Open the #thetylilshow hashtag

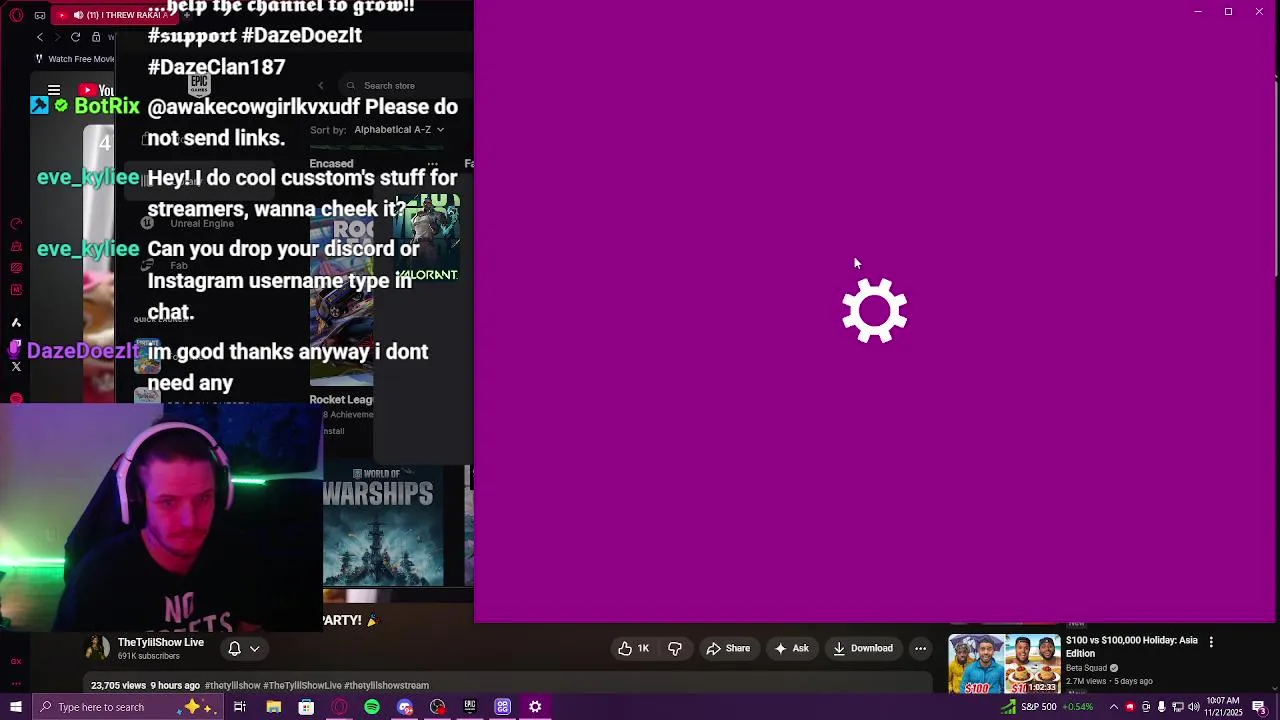(x=233, y=685)
